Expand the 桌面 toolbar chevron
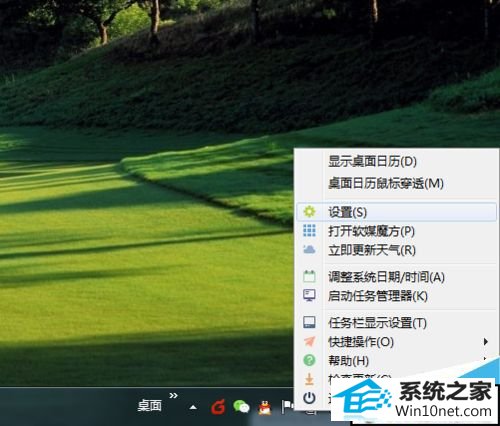 tap(173, 396)
